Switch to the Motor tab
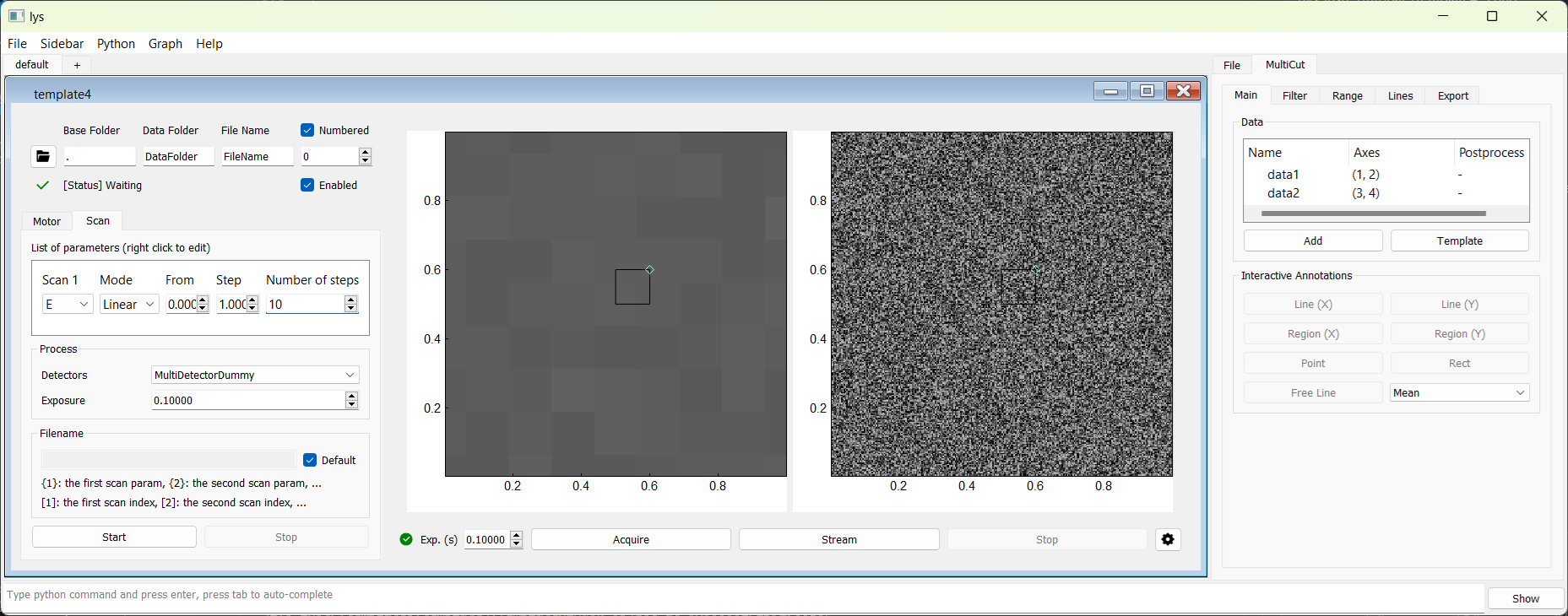Image resolution: width=1568 pixels, height=616 pixels. [46, 222]
